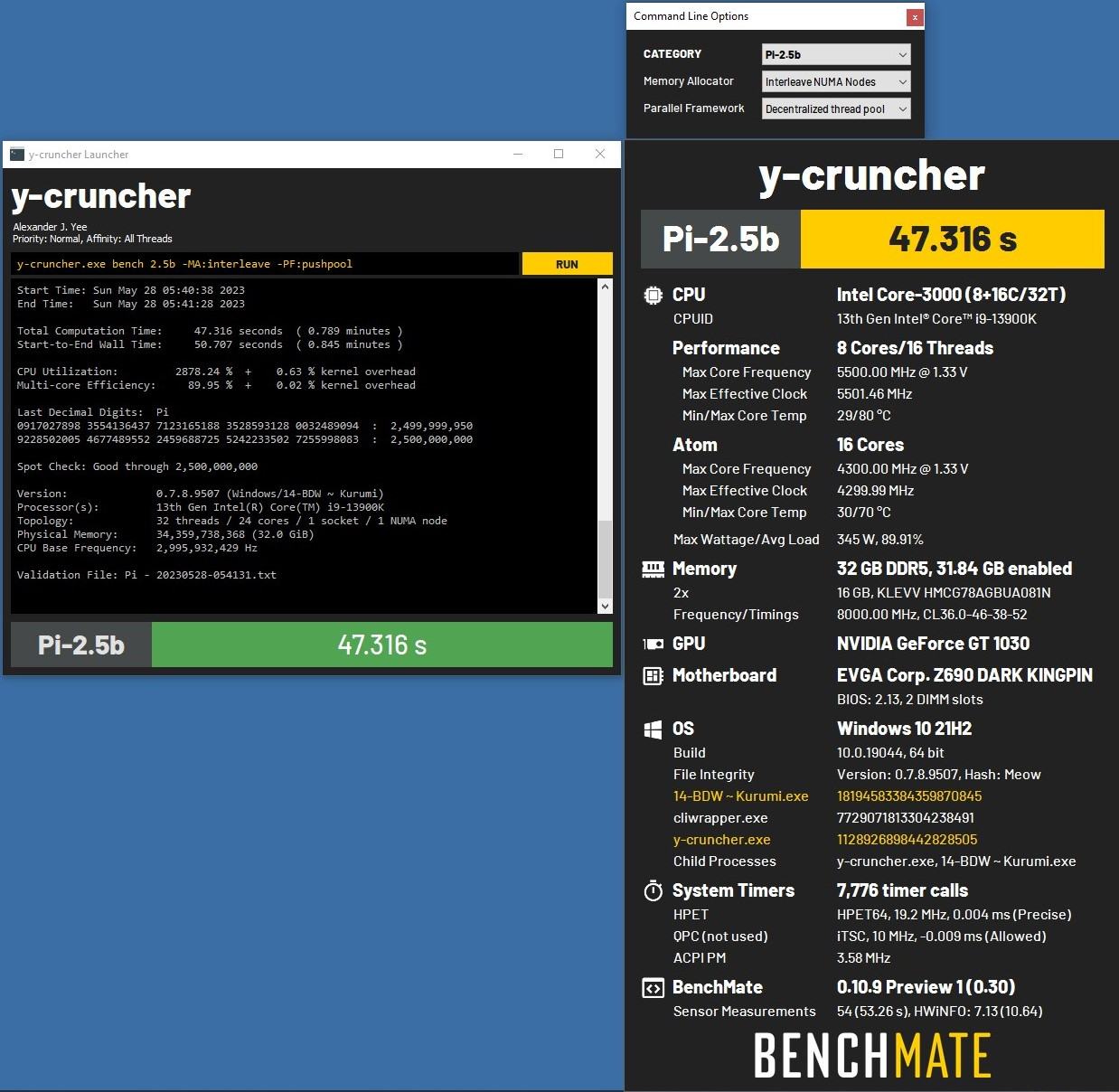Click the 7,776 timer calls text

pyautogui.click(x=902, y=890)
